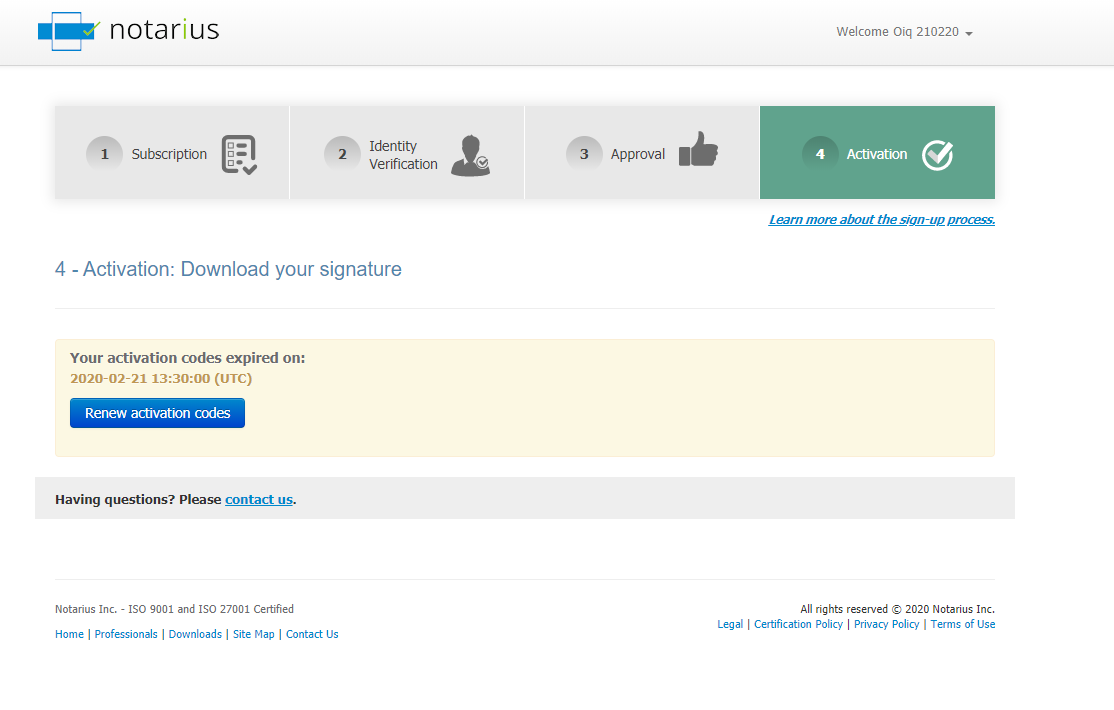The height and width of the screenshot is (710, 1114).
Task: Open the Downloads footer link
Action: click(x=195, y=634)
